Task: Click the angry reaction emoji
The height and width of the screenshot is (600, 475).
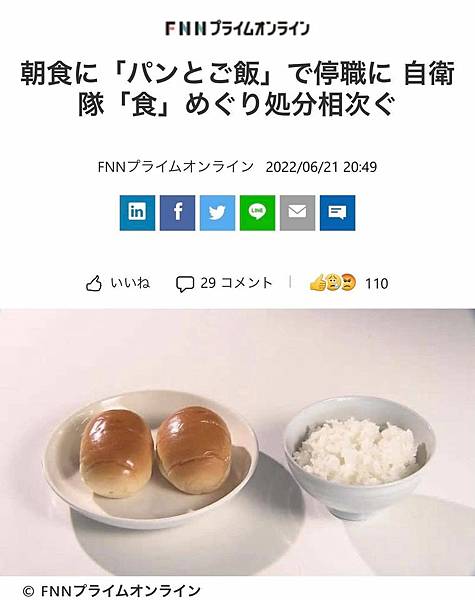Action: [348, 283]
